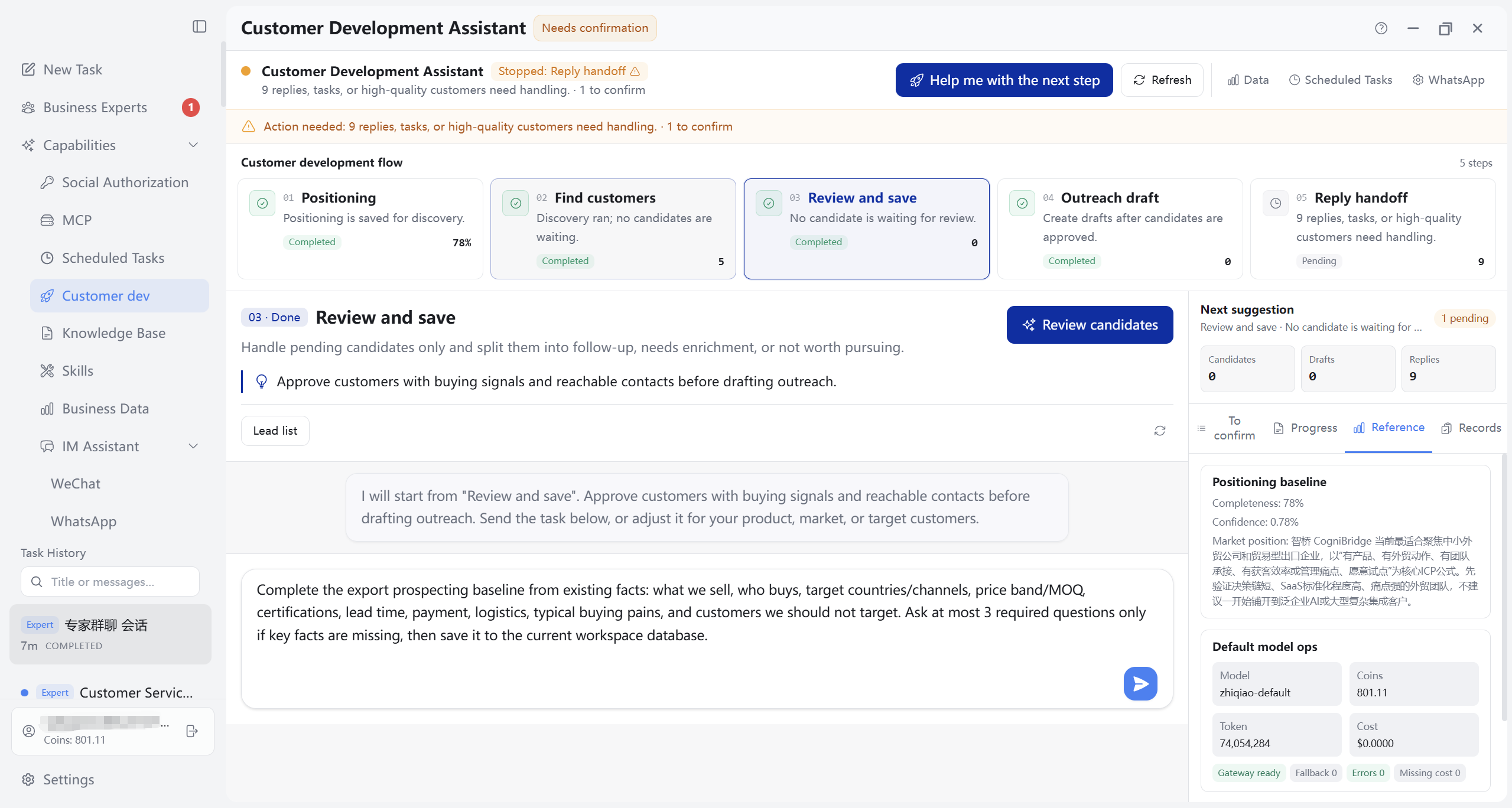Switch to the To confirm tab

[1227, 428]
